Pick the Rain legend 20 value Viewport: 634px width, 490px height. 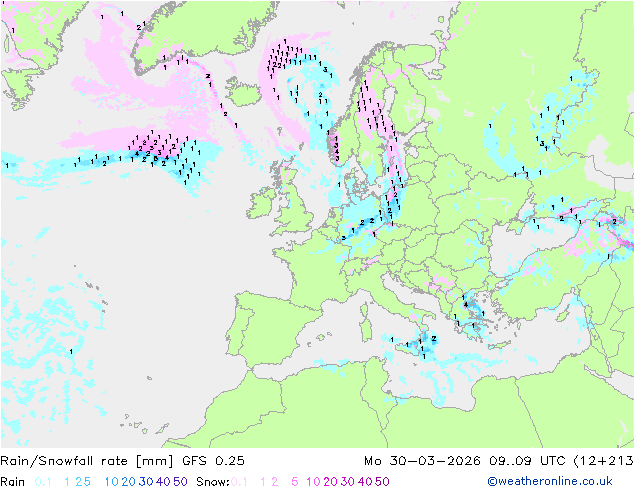[x=128, y=482]
